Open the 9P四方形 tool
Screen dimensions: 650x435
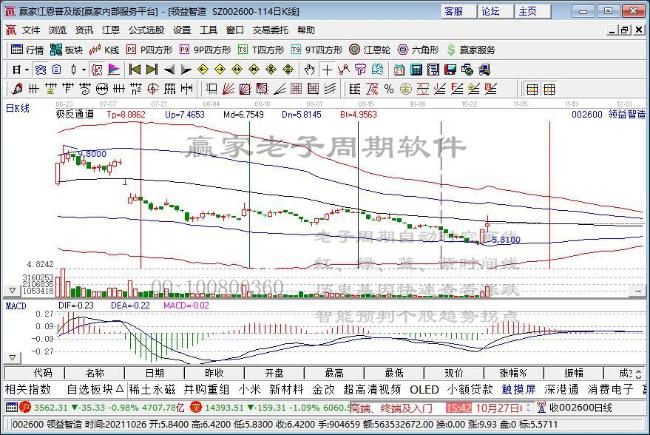click(205, 50)
